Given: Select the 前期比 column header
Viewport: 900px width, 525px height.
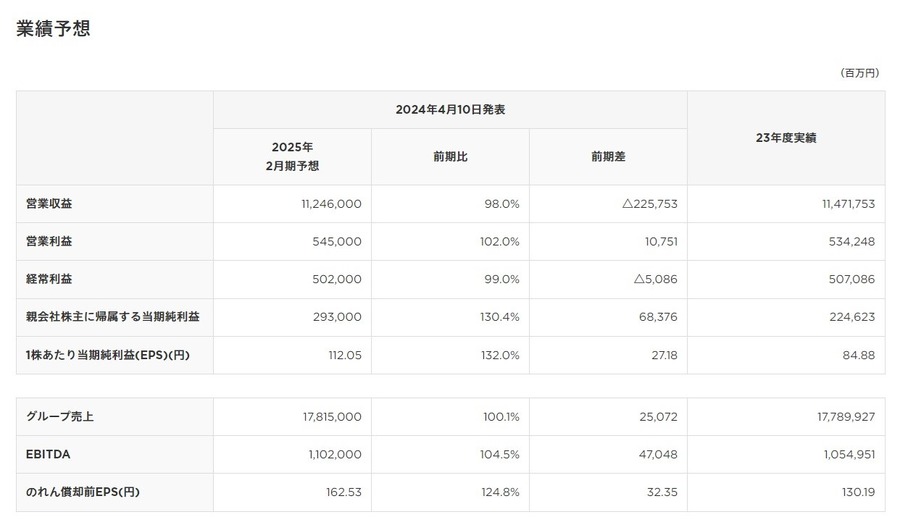Looking at the screenshot, I should pyautogui.click(x=450, y=157).
